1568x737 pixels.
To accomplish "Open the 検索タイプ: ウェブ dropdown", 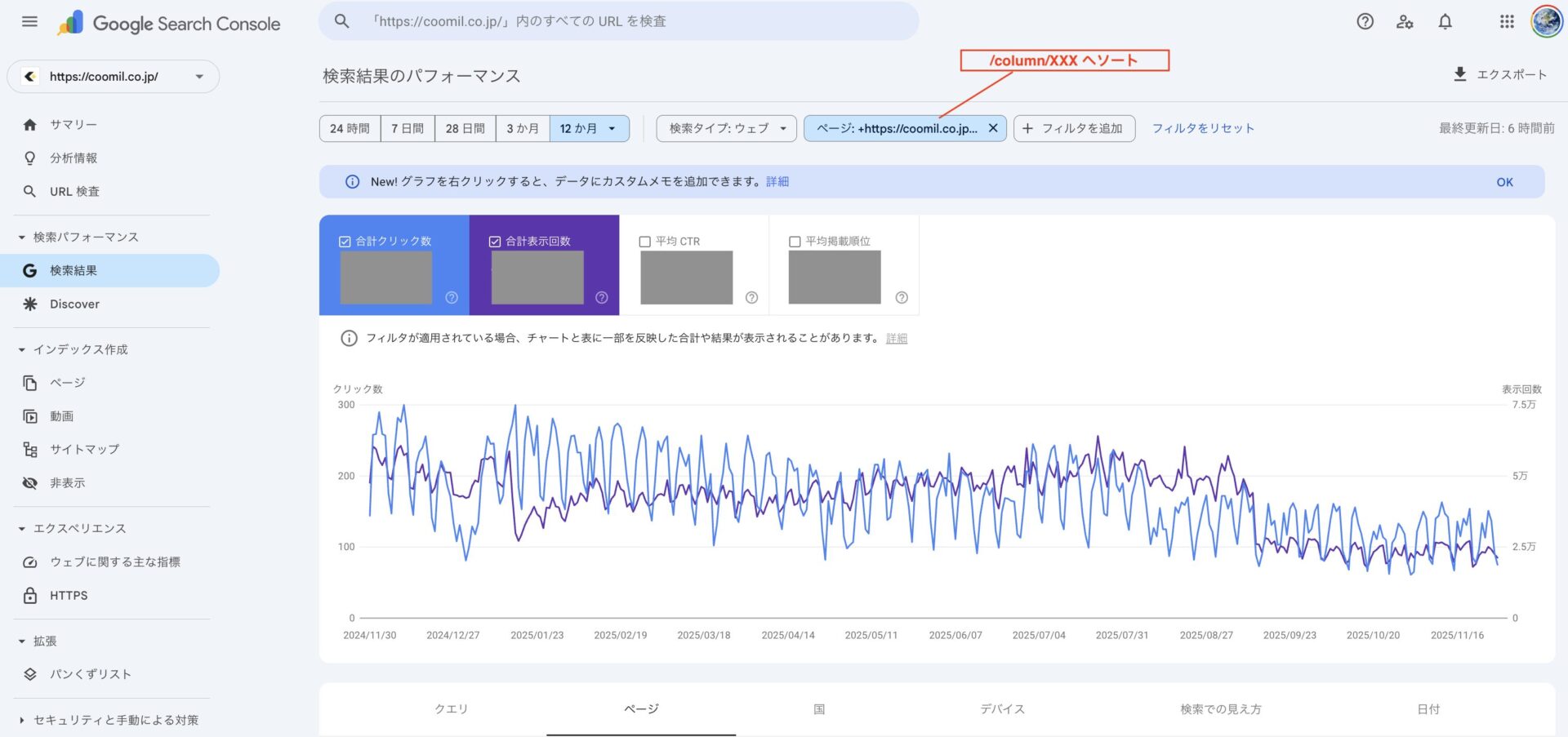I will tap(725, 127).
